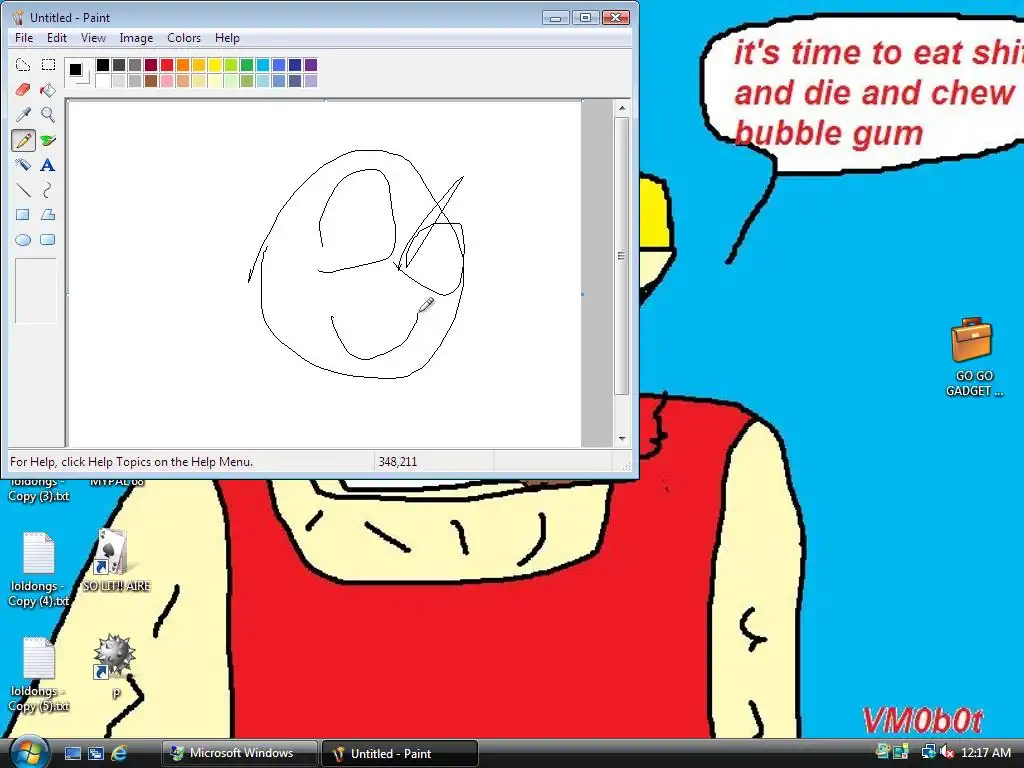Select the Free-Form Select tool

pos(23,65)
